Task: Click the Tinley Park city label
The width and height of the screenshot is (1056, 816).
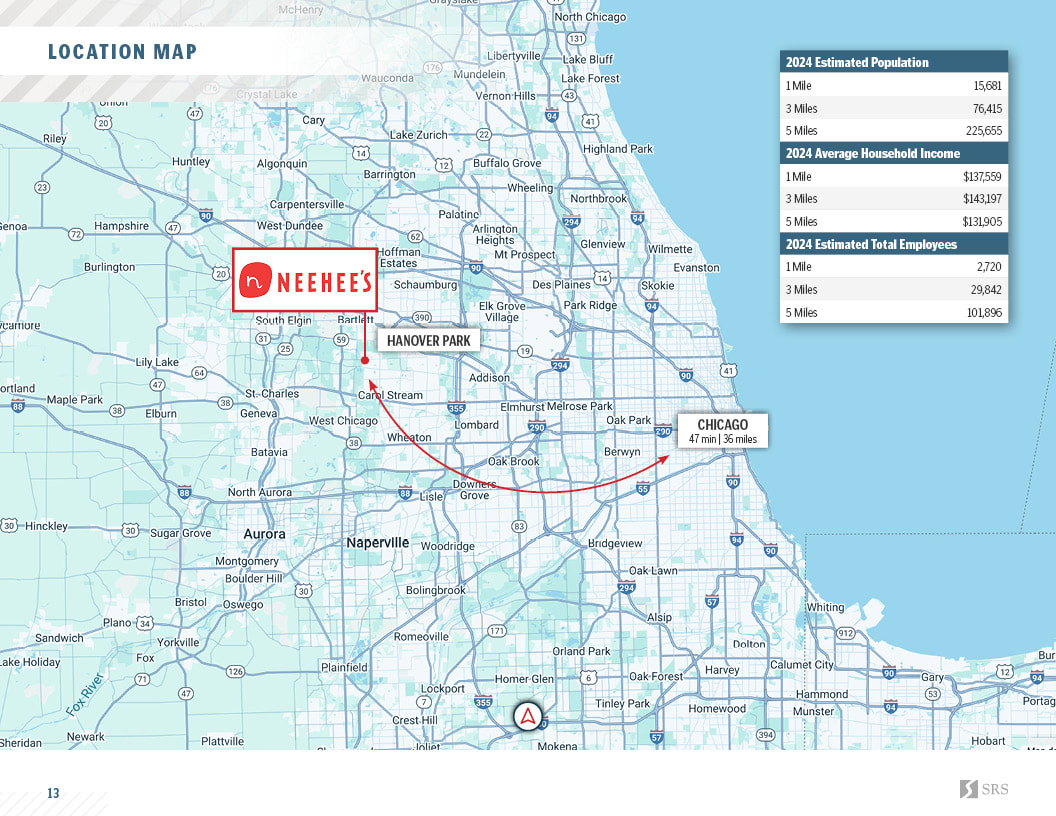Action: (623, 704)
